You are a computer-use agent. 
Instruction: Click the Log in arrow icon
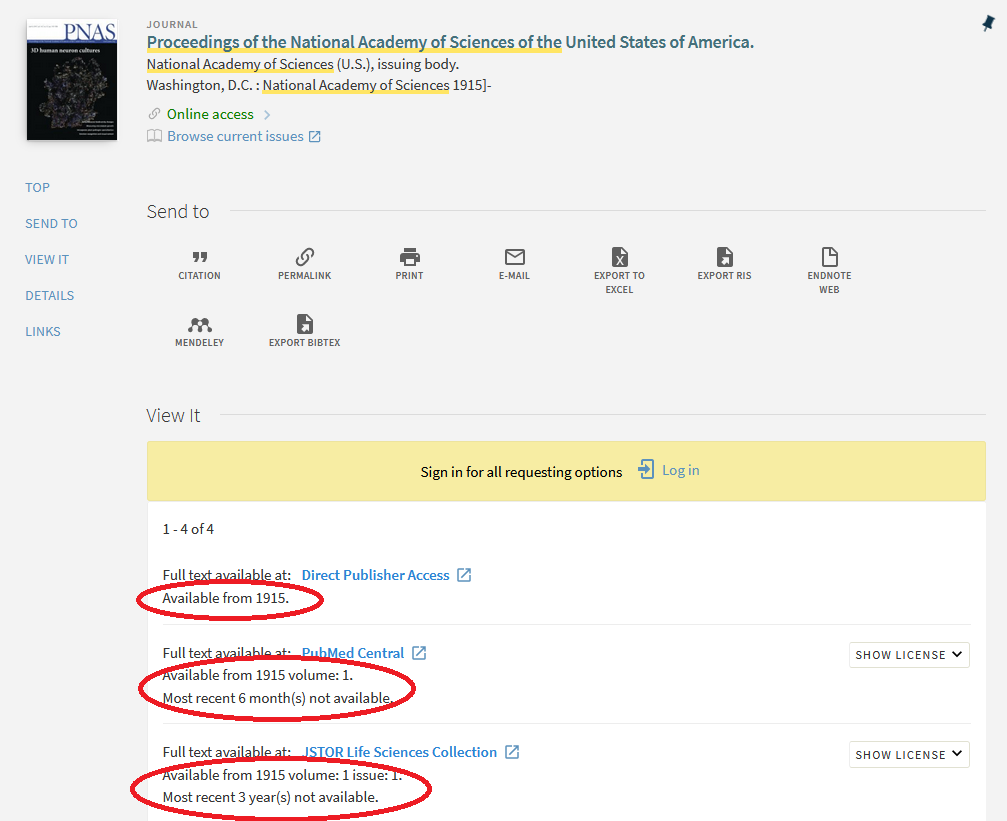tap(646, 470)
